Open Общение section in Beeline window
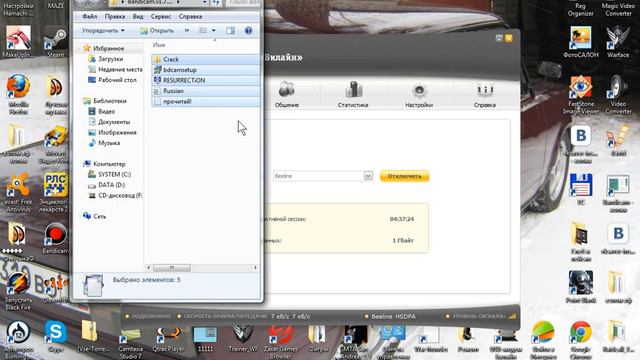Image resolution: width=640 pixels, height=360 pixels. [x=287, y=95]
